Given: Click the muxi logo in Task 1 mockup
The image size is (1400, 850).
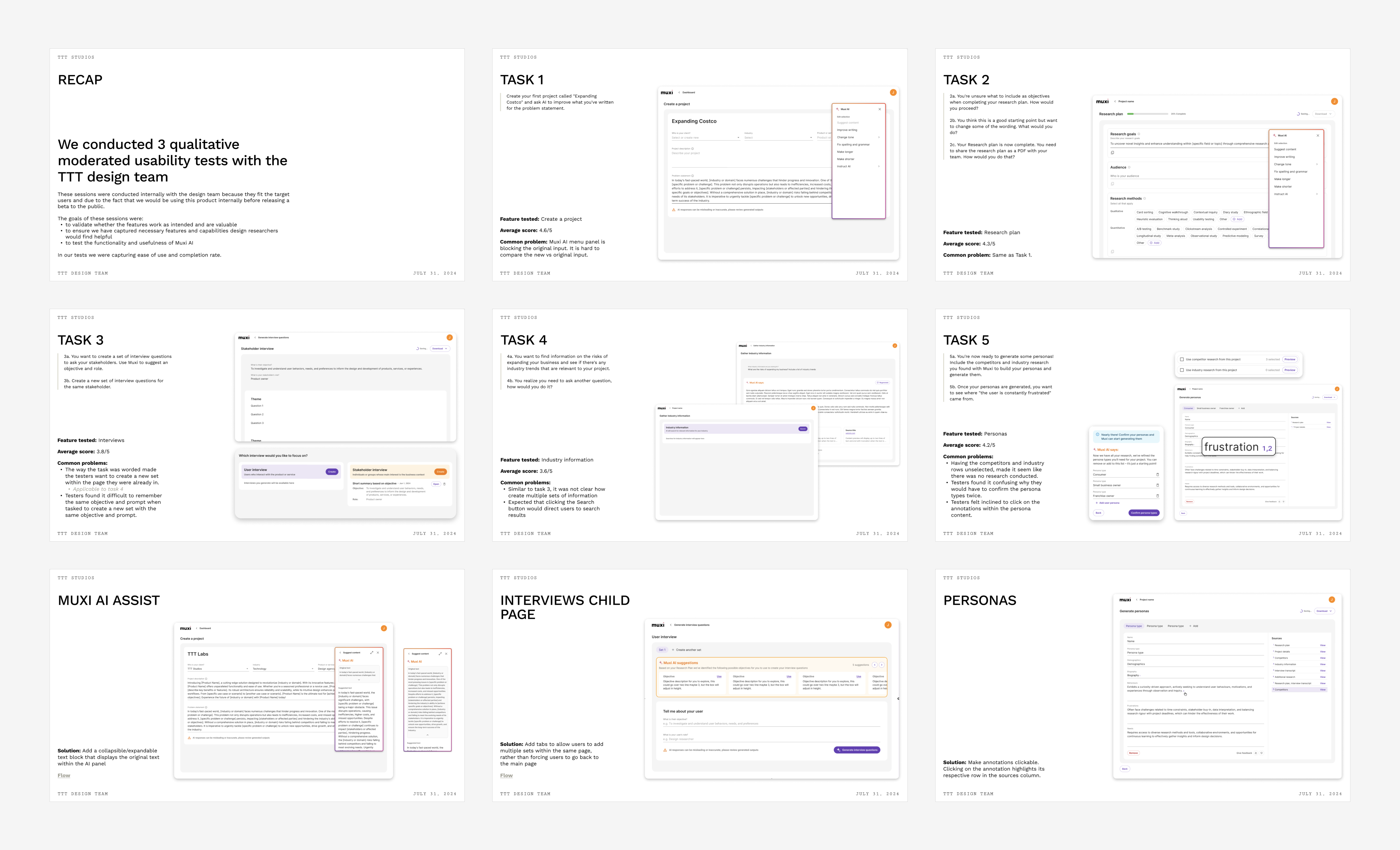Looking at the screenshot, I should coord(667,92).
